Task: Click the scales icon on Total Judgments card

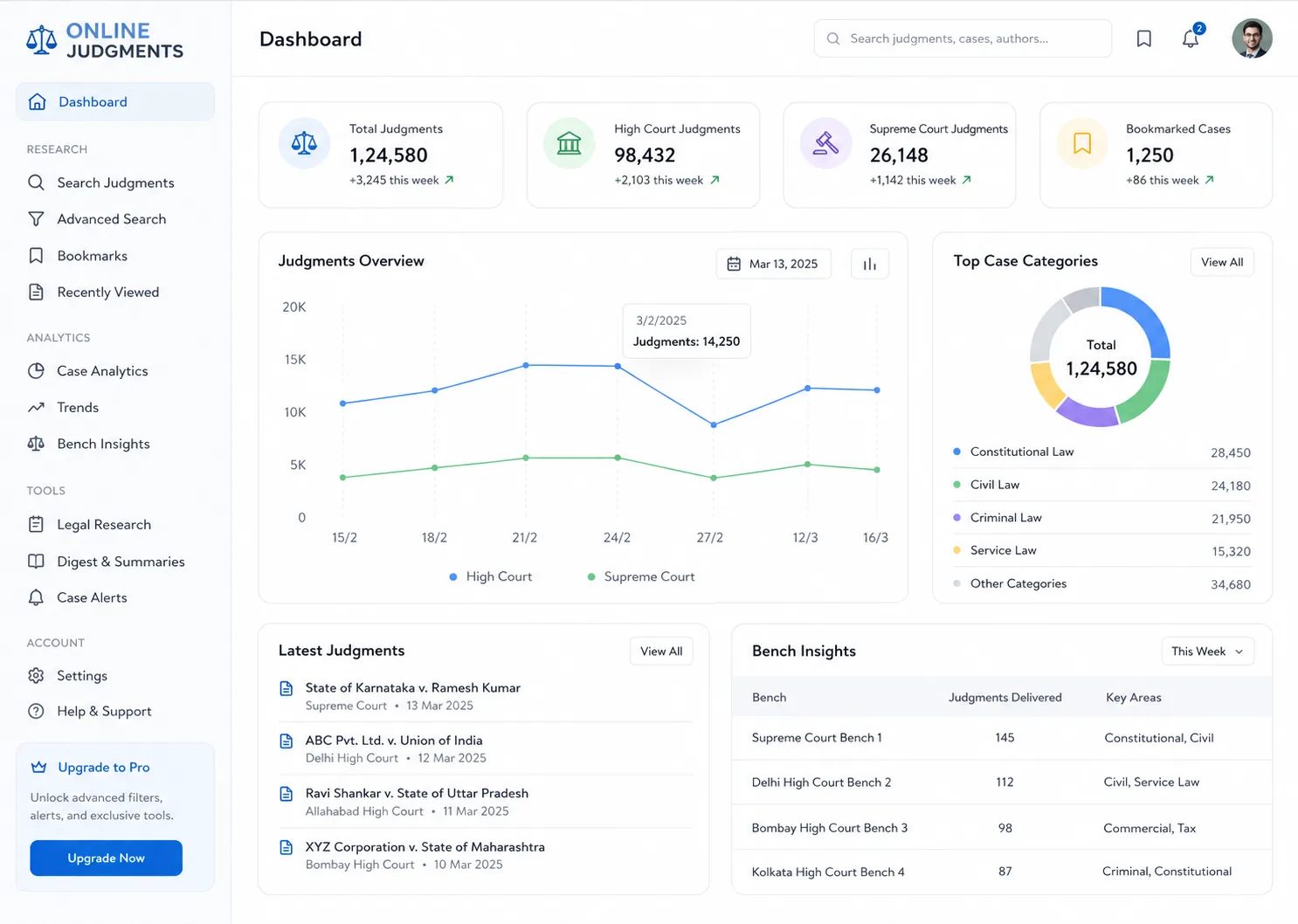Action: pos(304,143)
